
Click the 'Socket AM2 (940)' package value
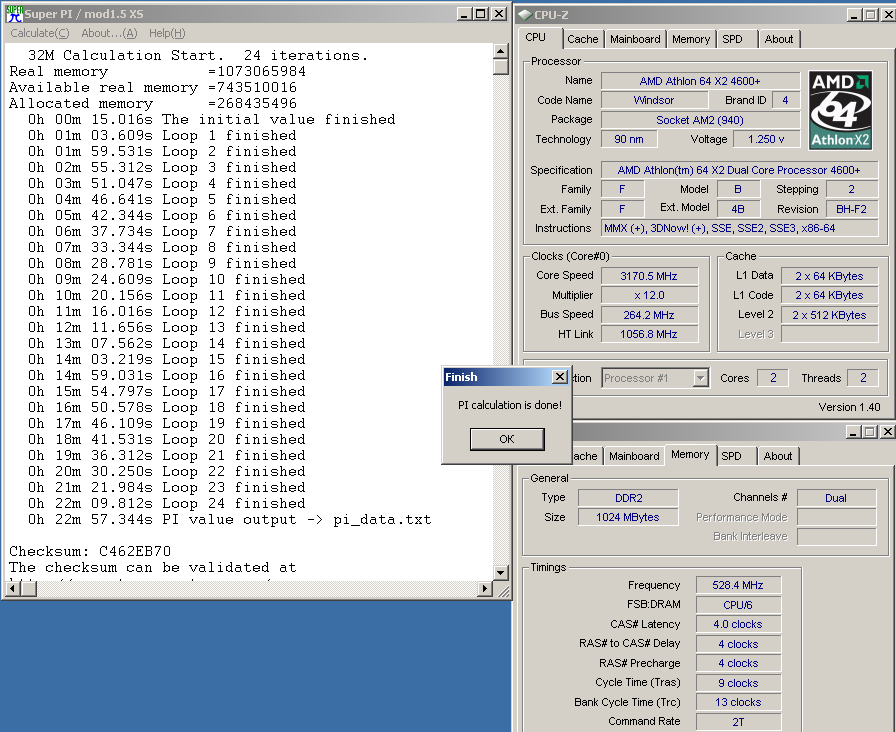(x=700, y=120)
